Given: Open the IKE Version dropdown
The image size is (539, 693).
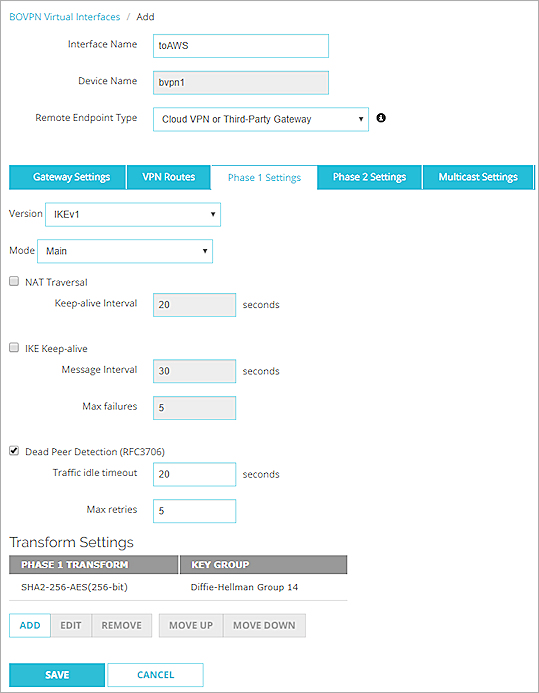Looking at the screenshot, I should click(133, 214).
